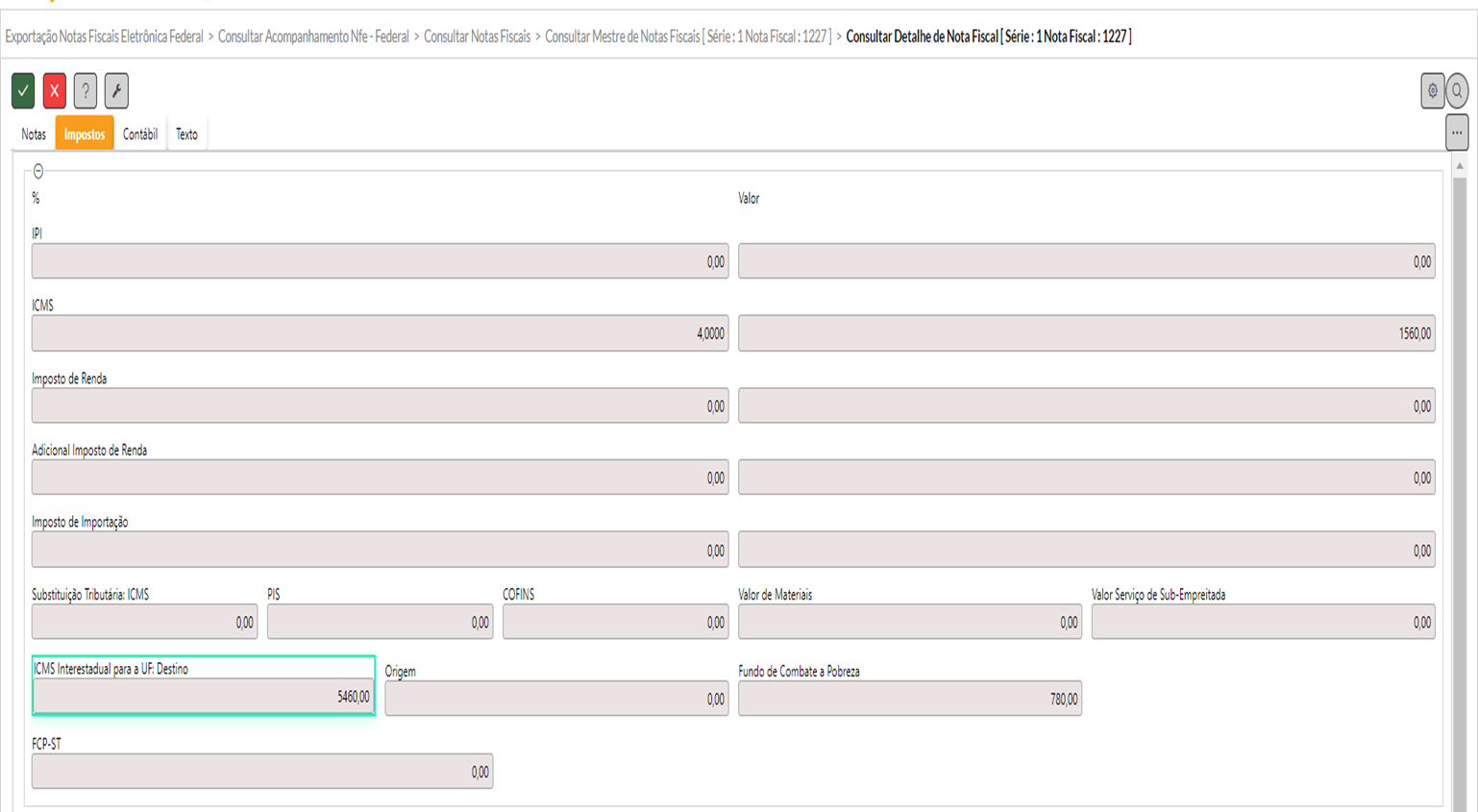The width and height of the screenshot is (1478, 812).
Task: Click the Fundo de Combate a Pobreza field
Action: tap(909, 699)
